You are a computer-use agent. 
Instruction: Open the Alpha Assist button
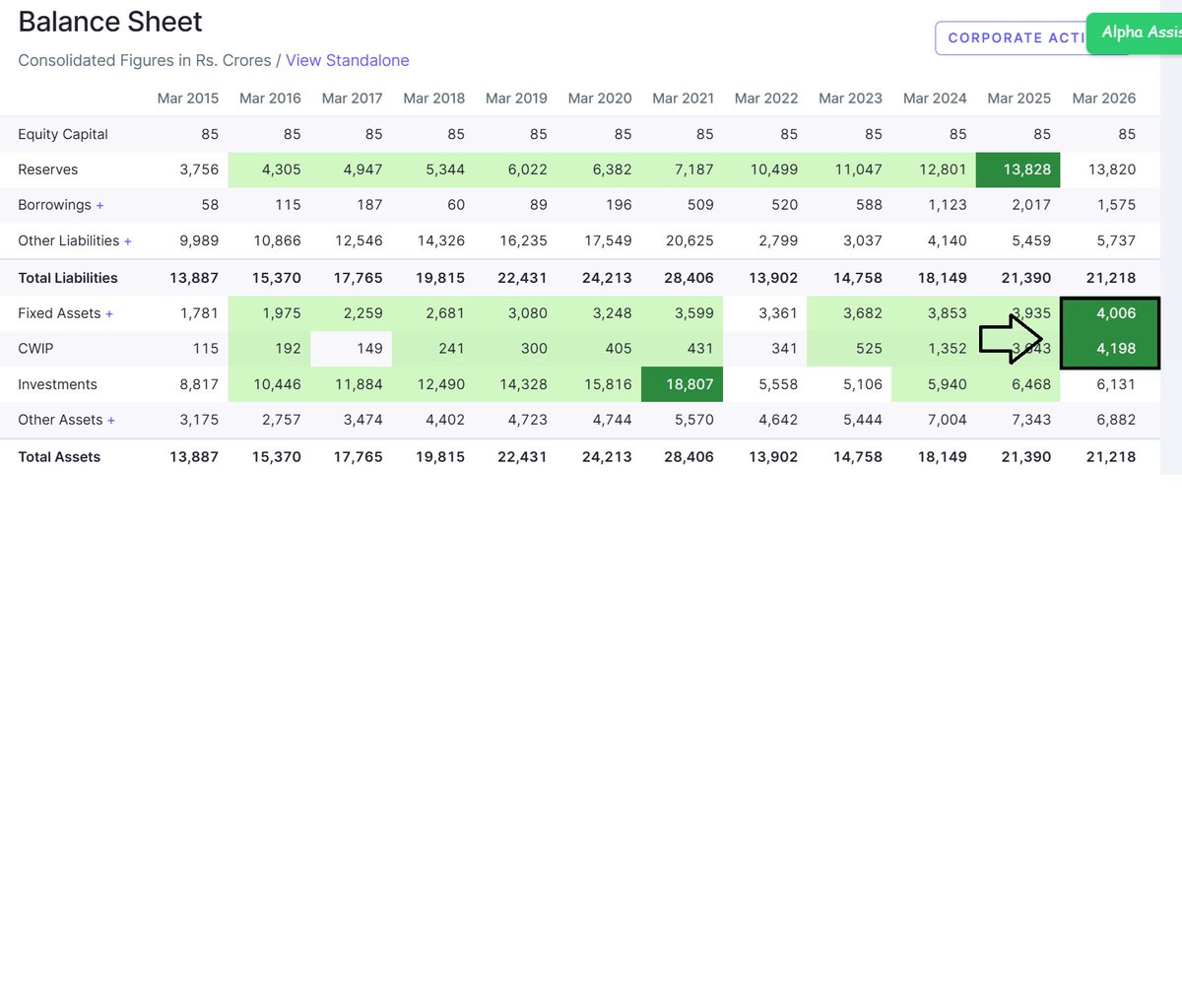click(x=1135, y=33)
